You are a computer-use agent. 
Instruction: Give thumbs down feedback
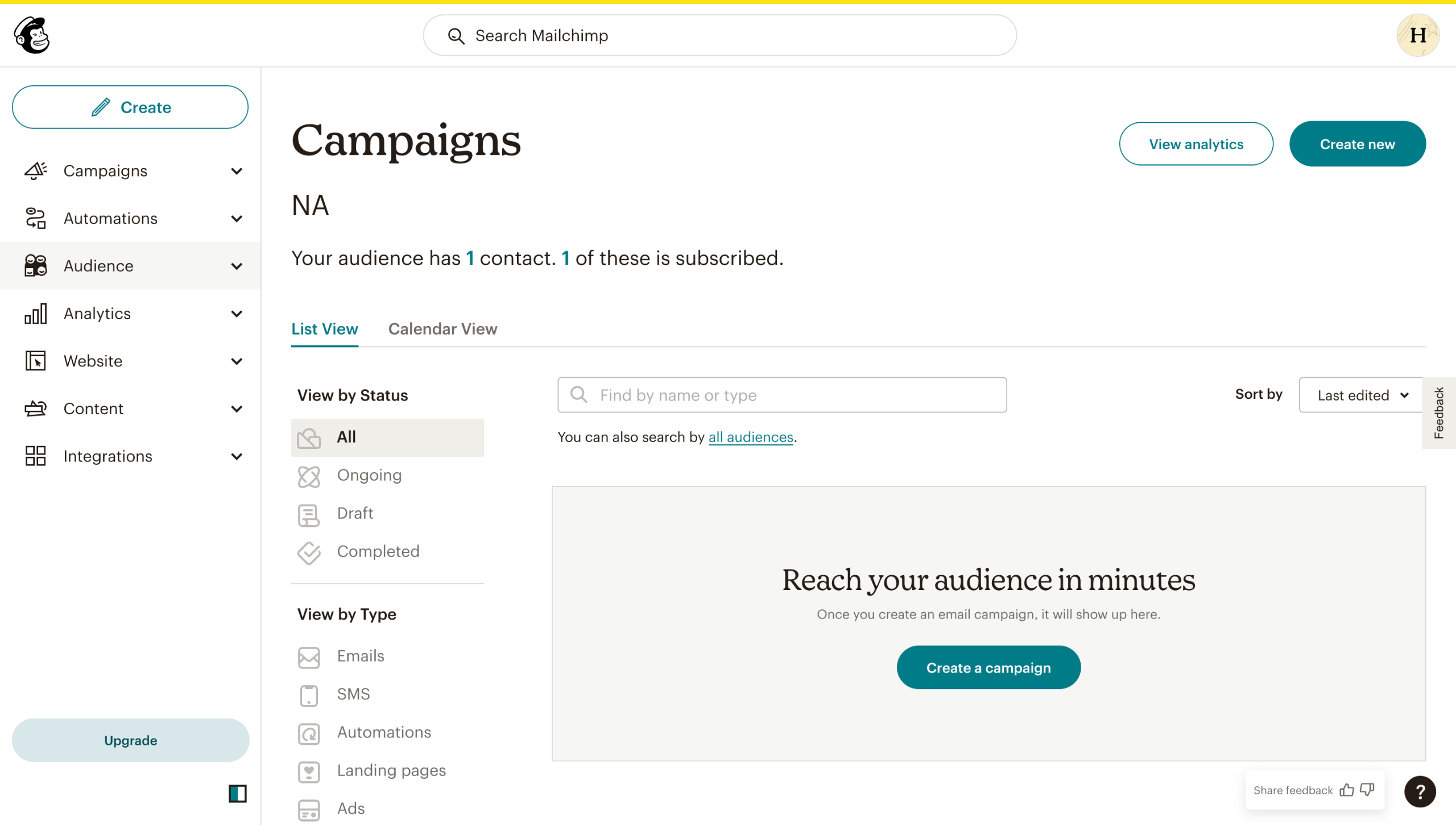tap(1367, 790)
